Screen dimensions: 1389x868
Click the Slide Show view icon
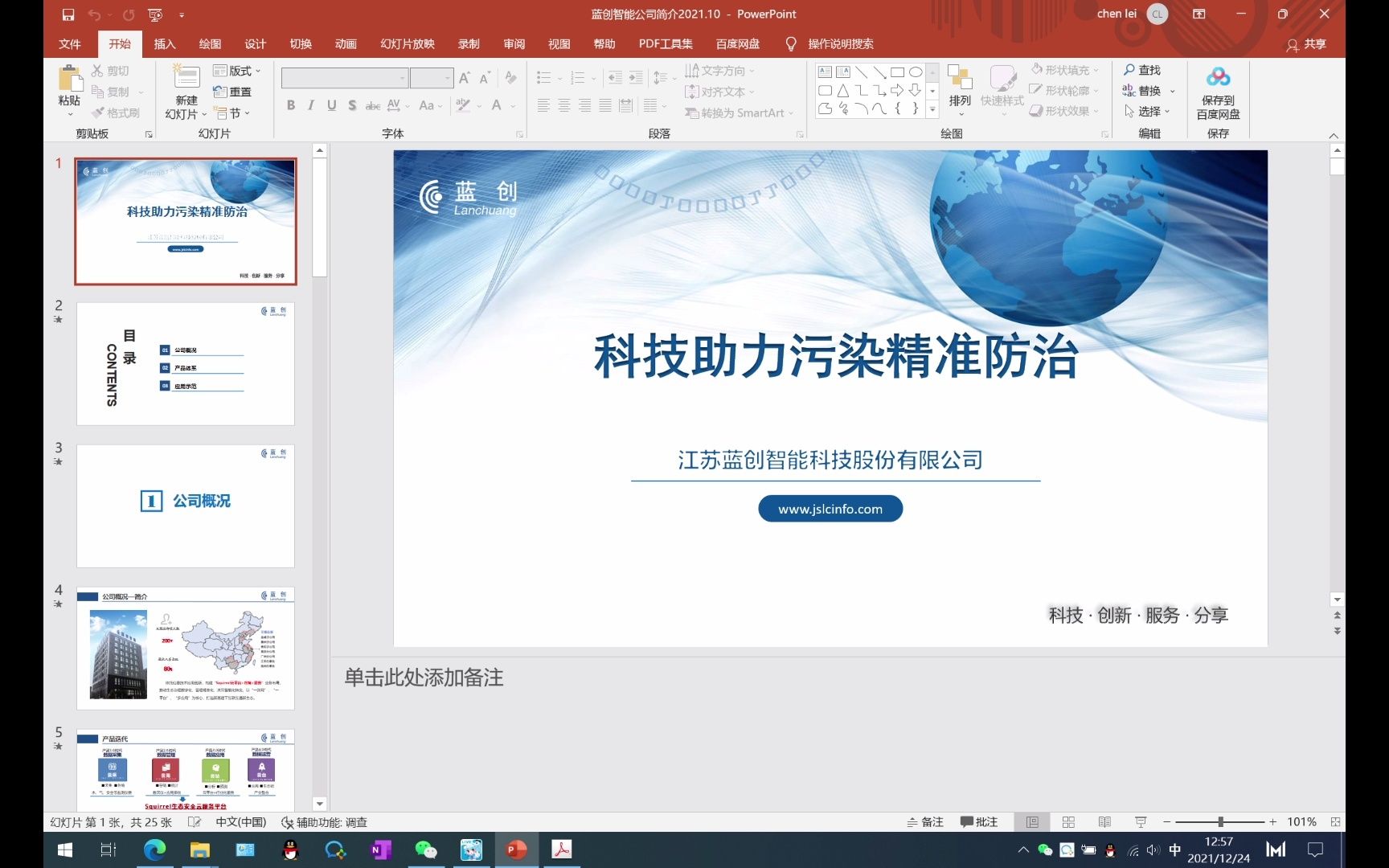tap(1141, 822)
